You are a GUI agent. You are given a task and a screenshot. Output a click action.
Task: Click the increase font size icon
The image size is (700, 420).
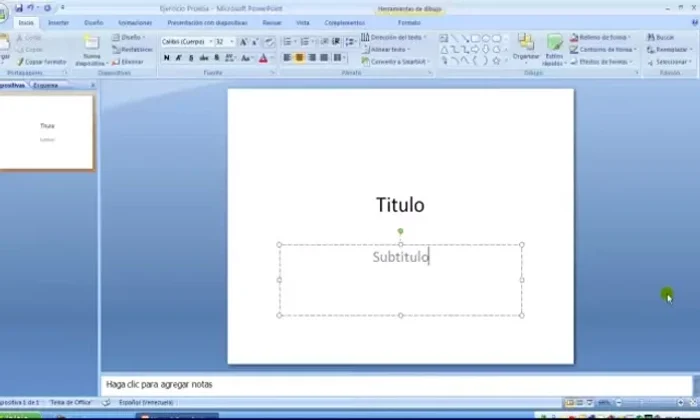(243, 42)
